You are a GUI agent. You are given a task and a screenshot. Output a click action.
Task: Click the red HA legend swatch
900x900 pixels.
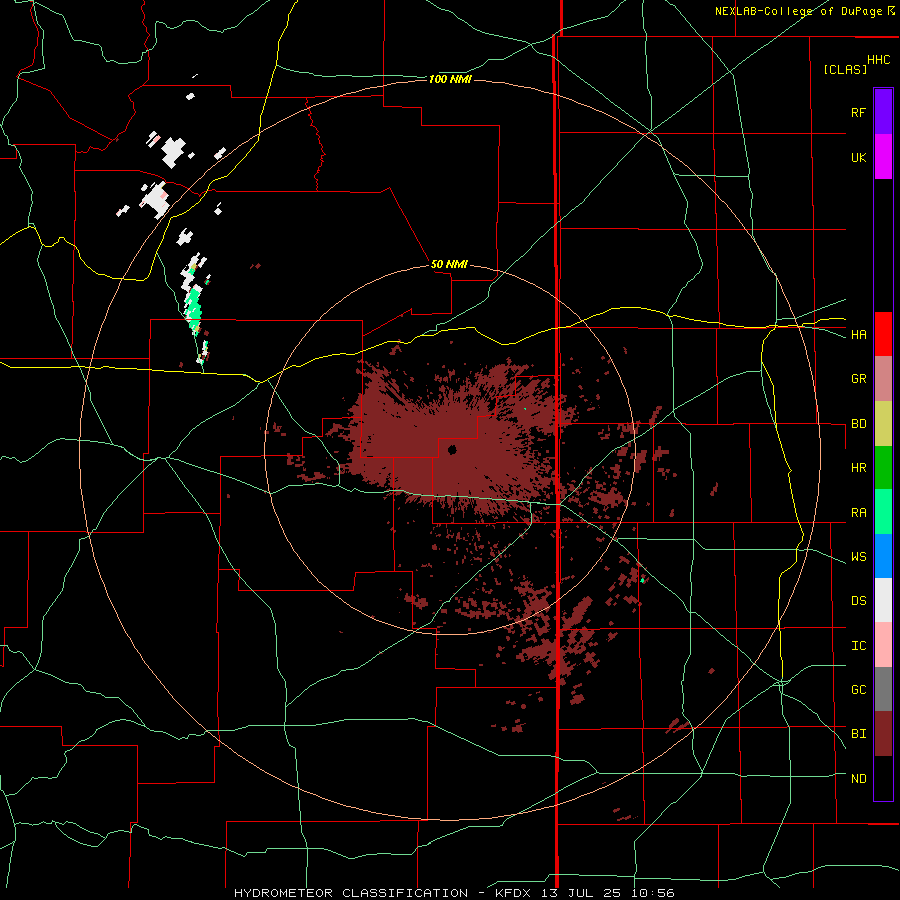click(883, 334)
